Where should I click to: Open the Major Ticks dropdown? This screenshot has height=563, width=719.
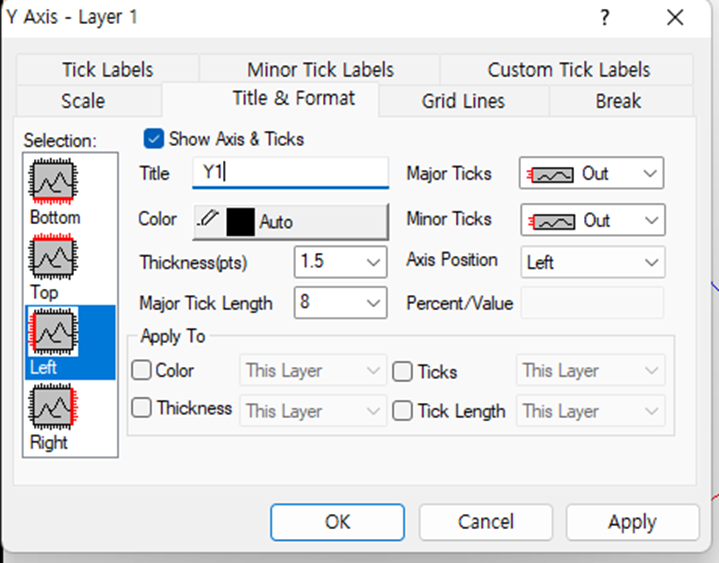pos(591,173)
